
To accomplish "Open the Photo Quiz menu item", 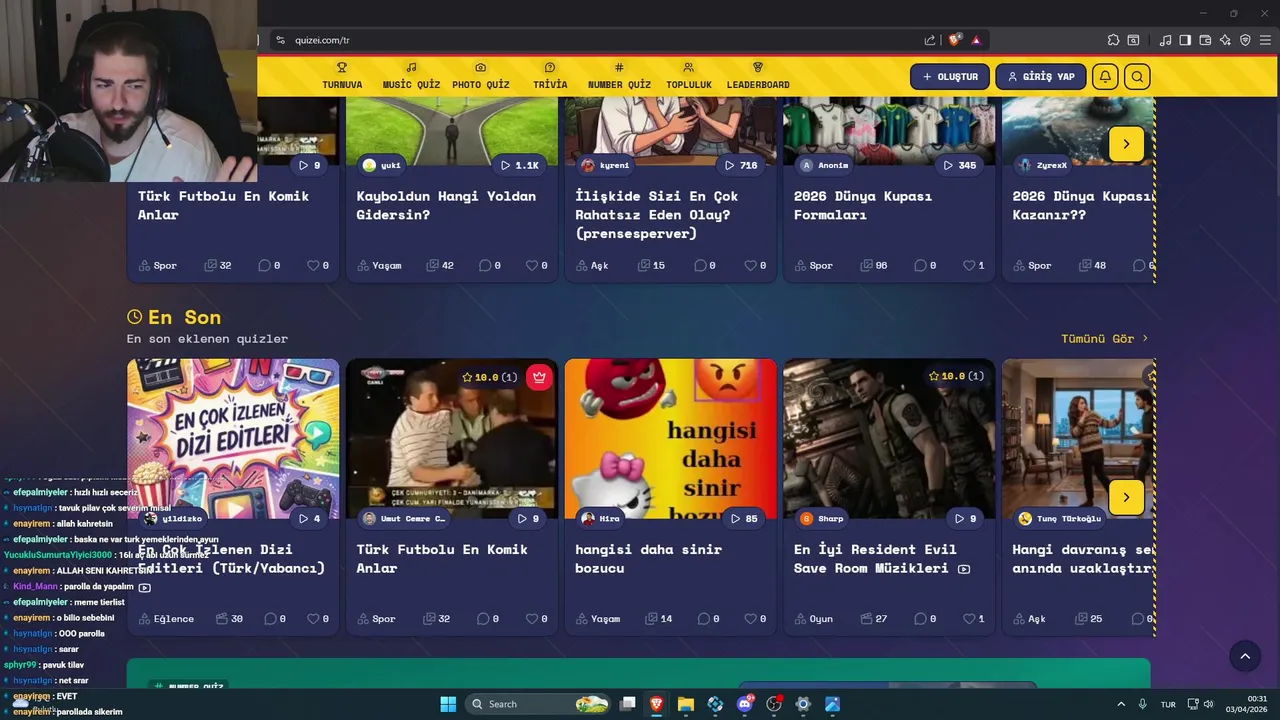I will [x=481, y=76].
